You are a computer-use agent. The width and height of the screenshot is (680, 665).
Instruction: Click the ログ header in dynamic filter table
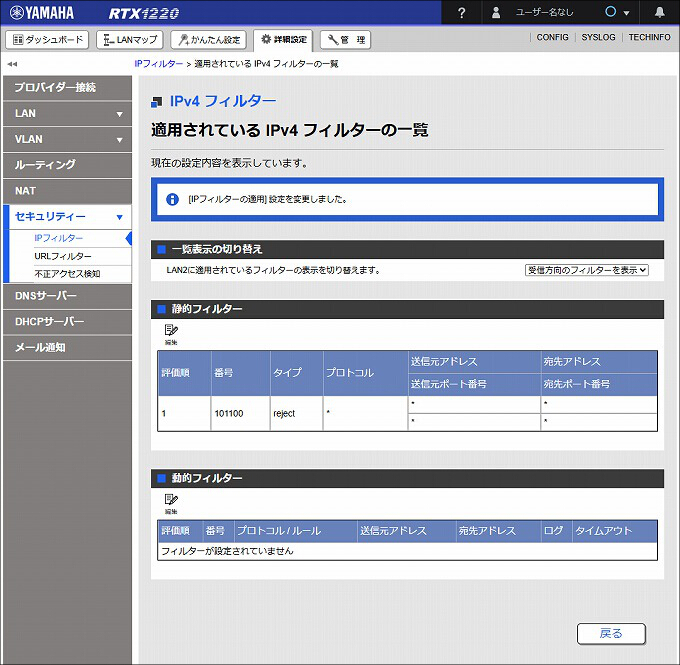pos(556,531)
